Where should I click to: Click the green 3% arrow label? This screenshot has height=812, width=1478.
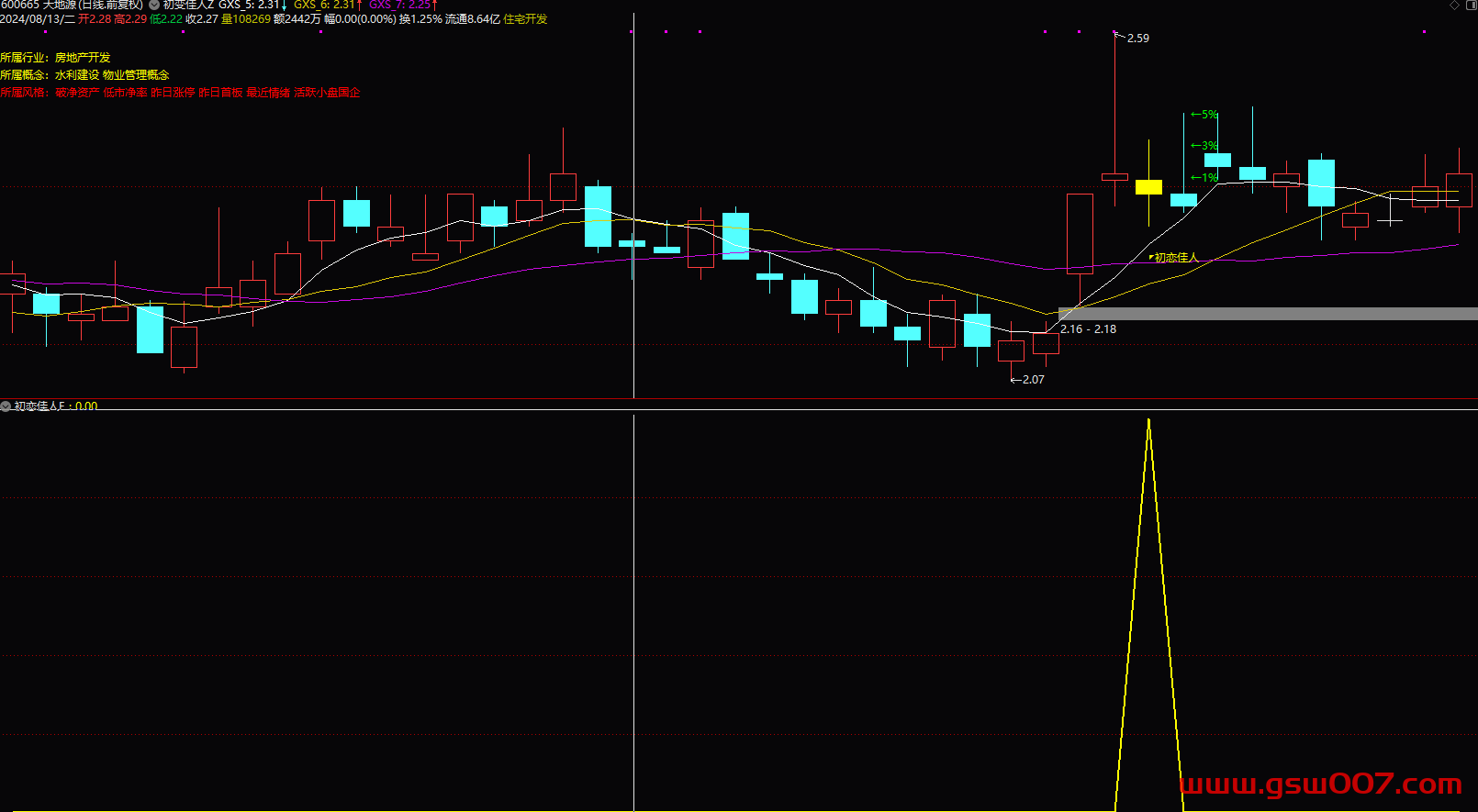pyautogui.click(x=1204, y=146)
